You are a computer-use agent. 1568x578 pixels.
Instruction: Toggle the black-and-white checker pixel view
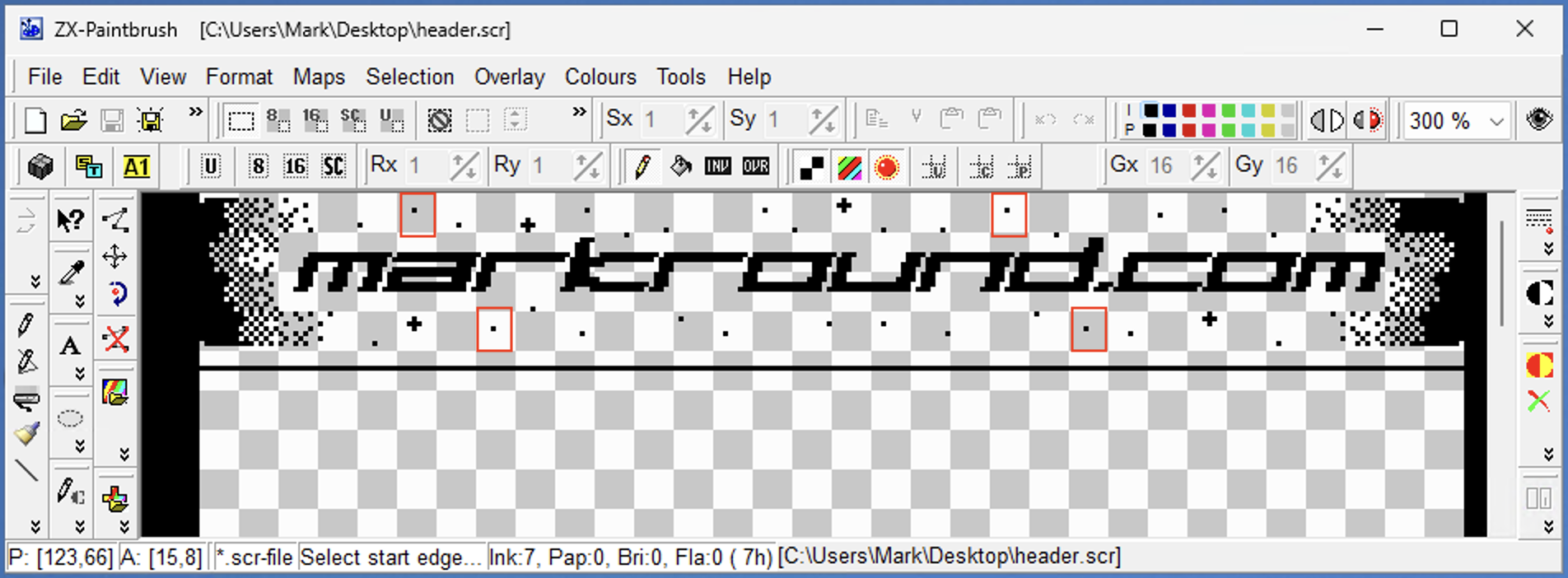point(812,167)
